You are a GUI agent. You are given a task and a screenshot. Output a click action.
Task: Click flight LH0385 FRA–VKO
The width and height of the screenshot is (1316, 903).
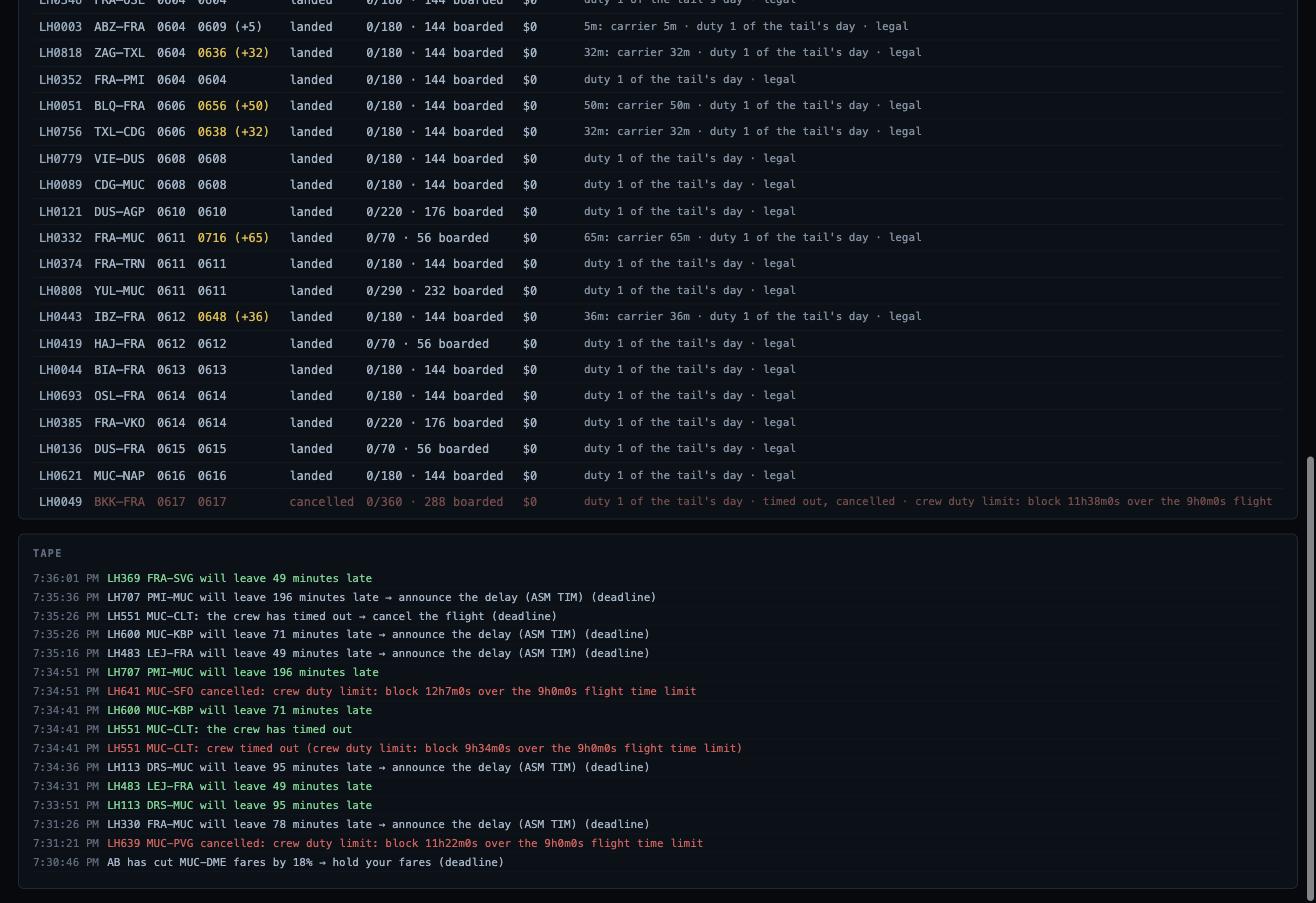pyautogui.click(x=658, y=422)
